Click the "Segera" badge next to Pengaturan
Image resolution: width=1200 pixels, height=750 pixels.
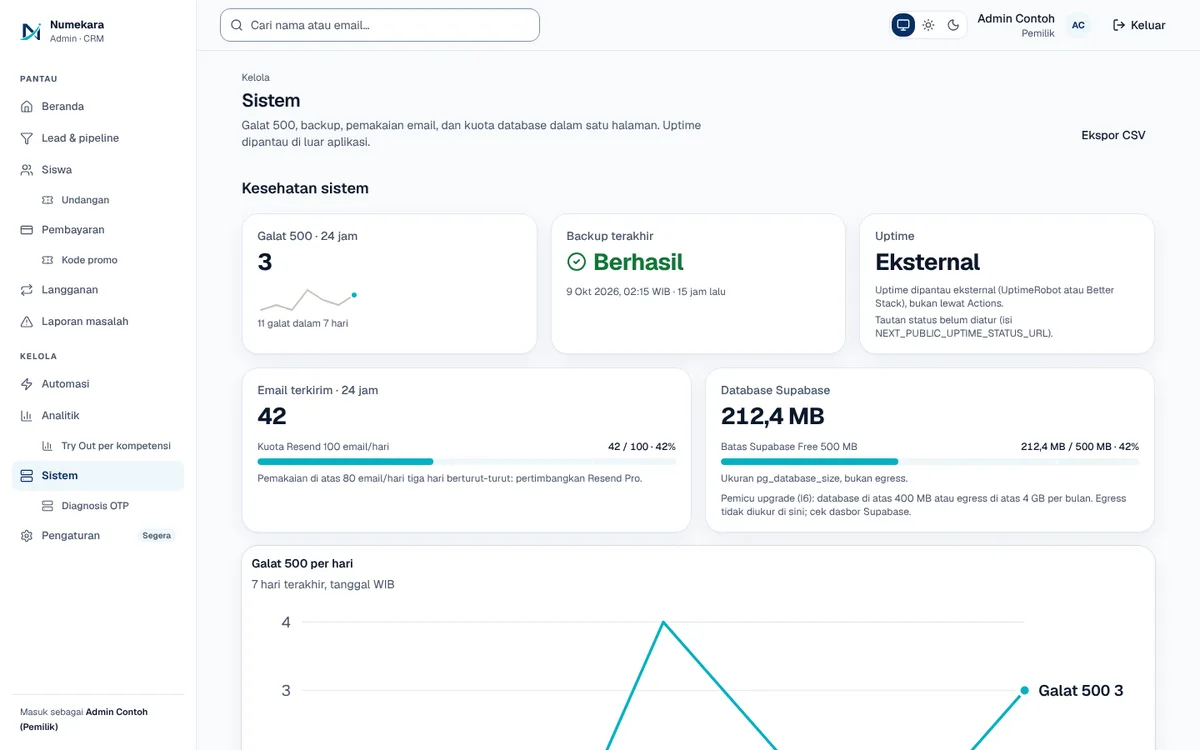(157, 536)
